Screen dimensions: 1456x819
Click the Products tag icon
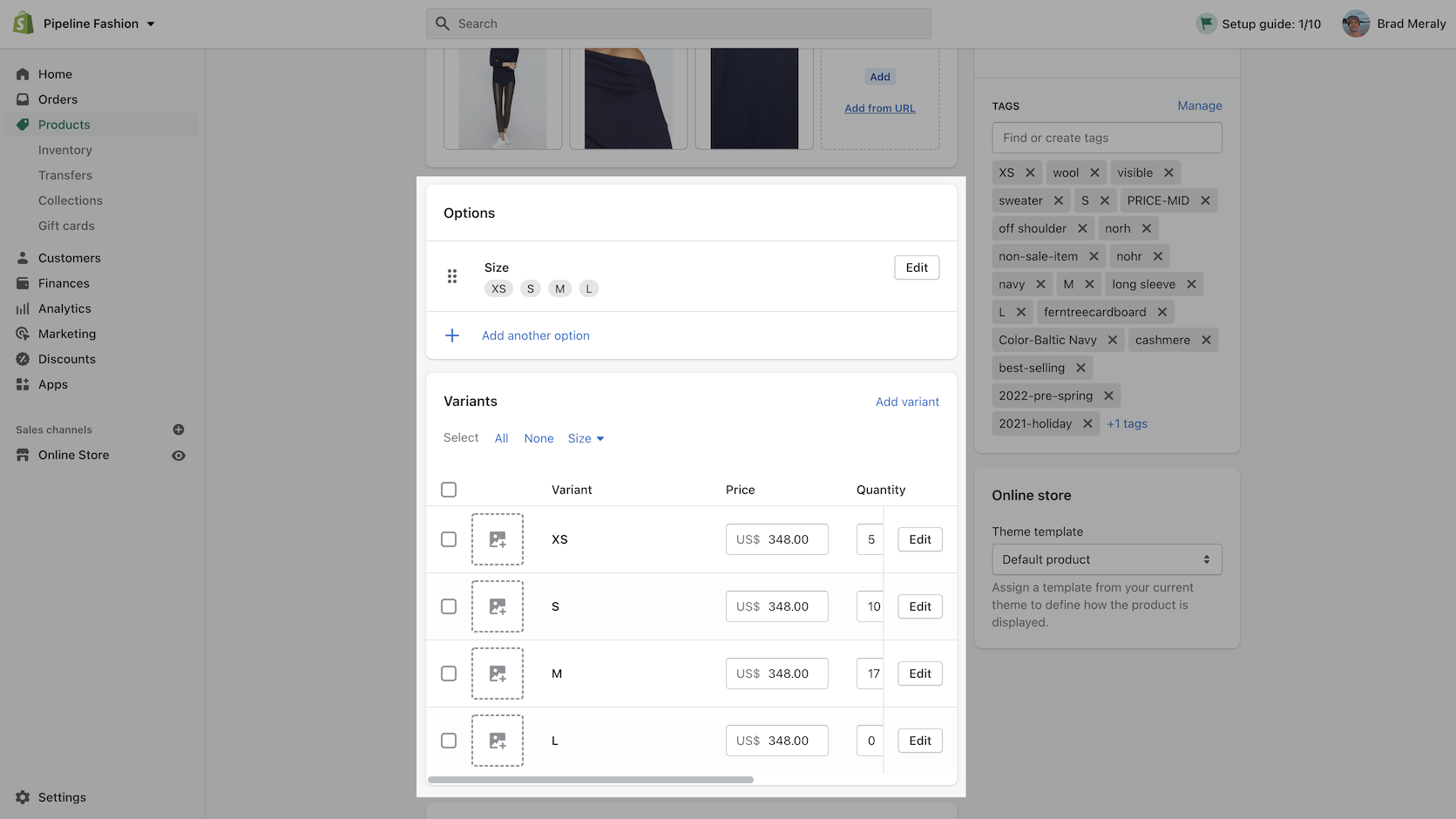click(23, 125)
